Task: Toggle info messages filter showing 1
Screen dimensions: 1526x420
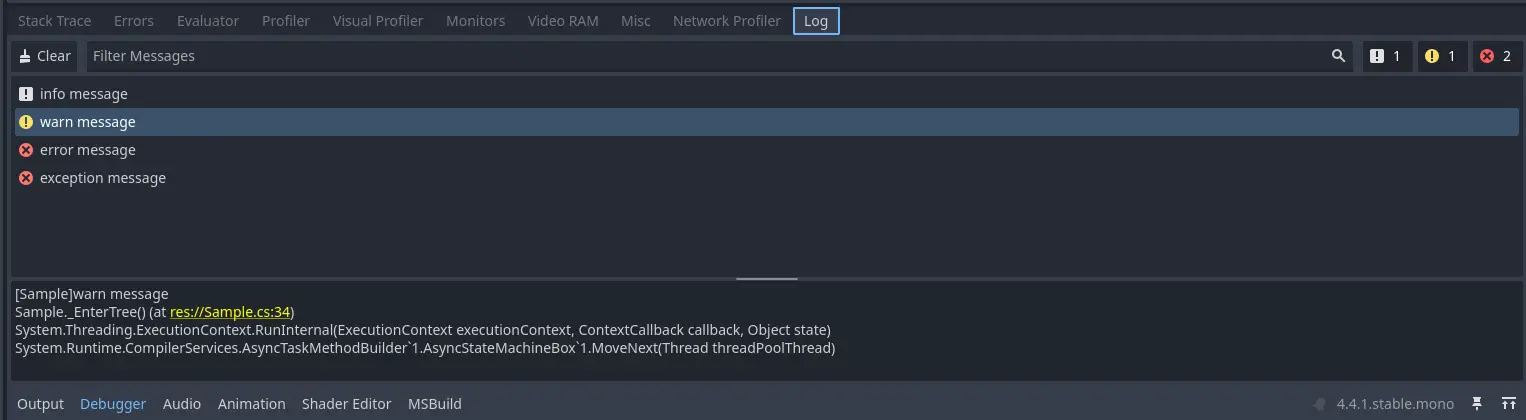Action: click(x=1385, y=56)
